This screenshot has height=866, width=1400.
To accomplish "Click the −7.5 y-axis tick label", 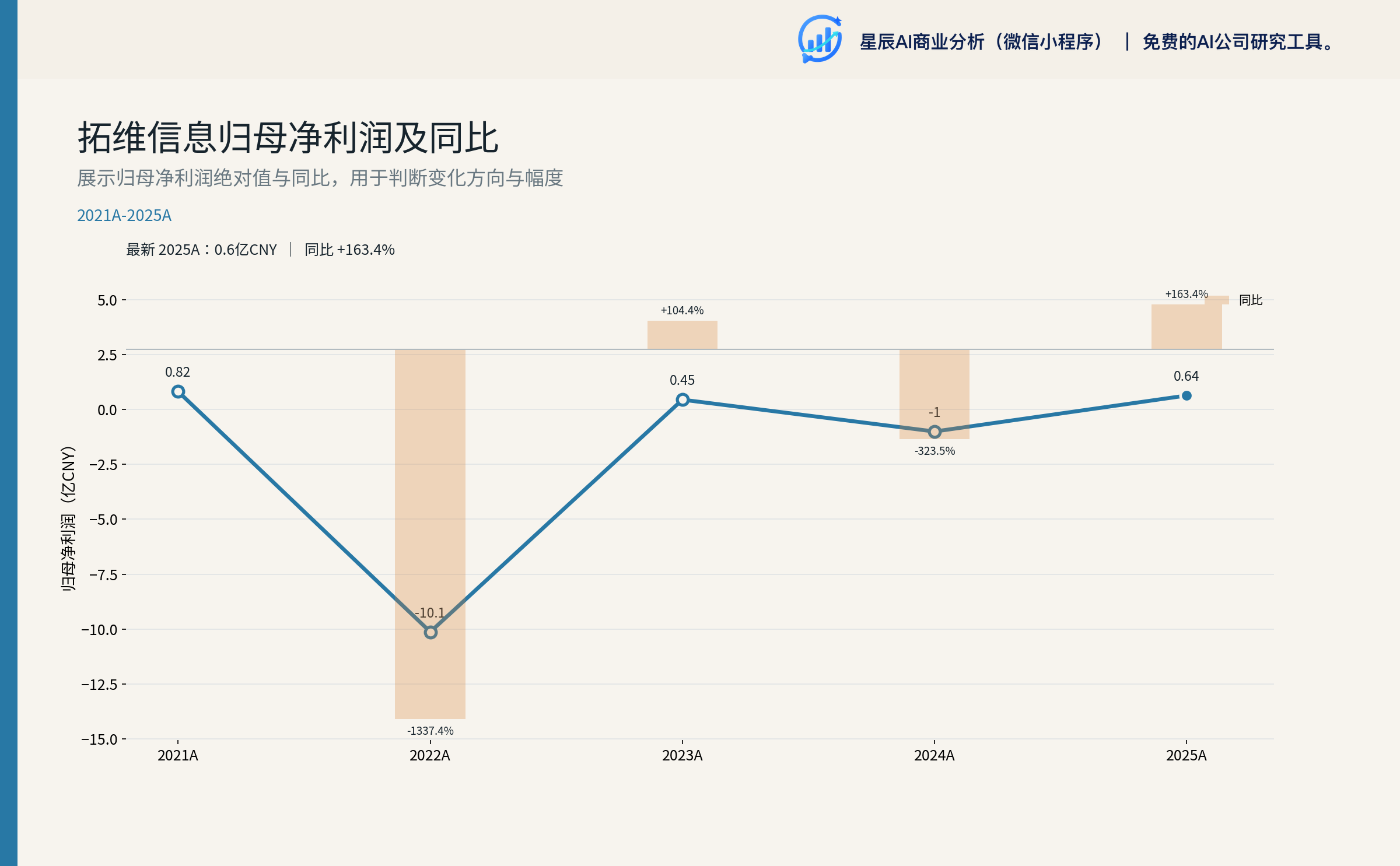I will click(104, 575).
